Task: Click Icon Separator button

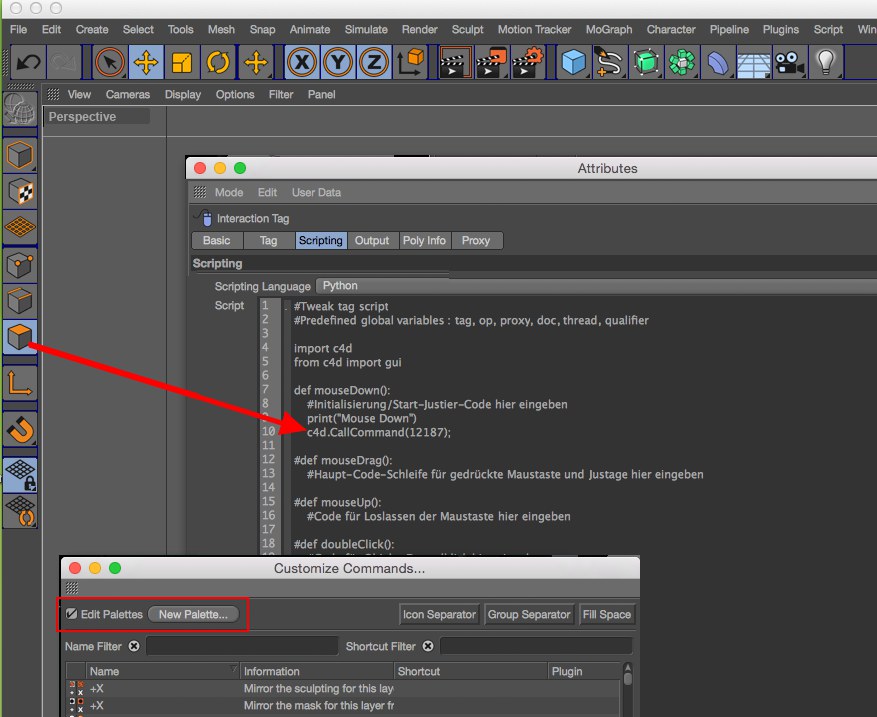Action: click(x=439, y=614)
